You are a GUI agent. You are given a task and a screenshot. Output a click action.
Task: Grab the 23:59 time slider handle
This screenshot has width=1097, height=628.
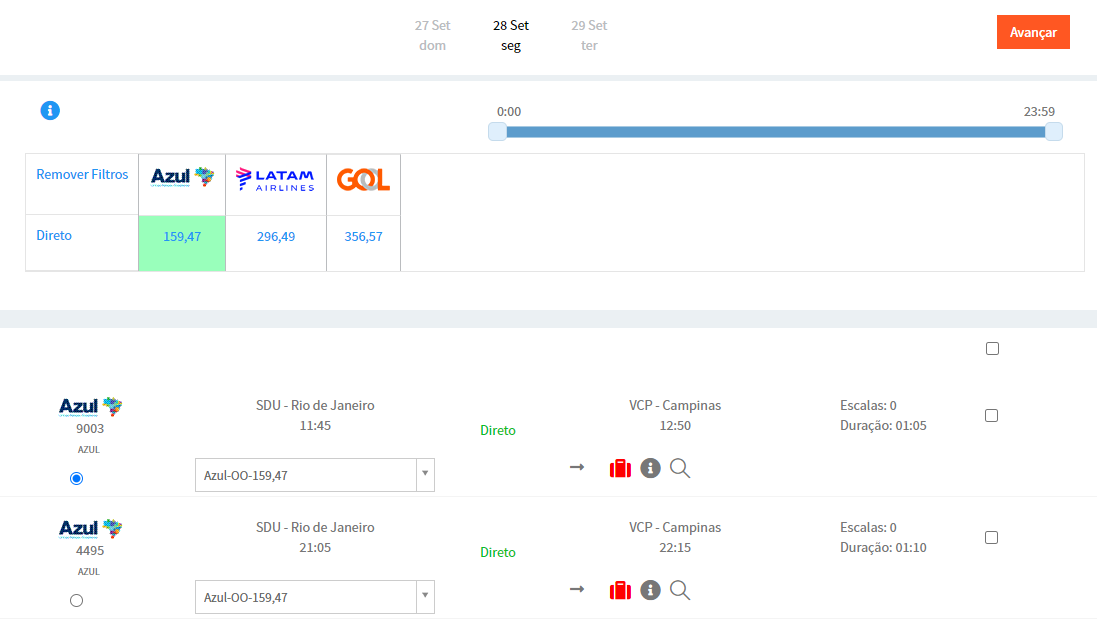[1054, 131]
